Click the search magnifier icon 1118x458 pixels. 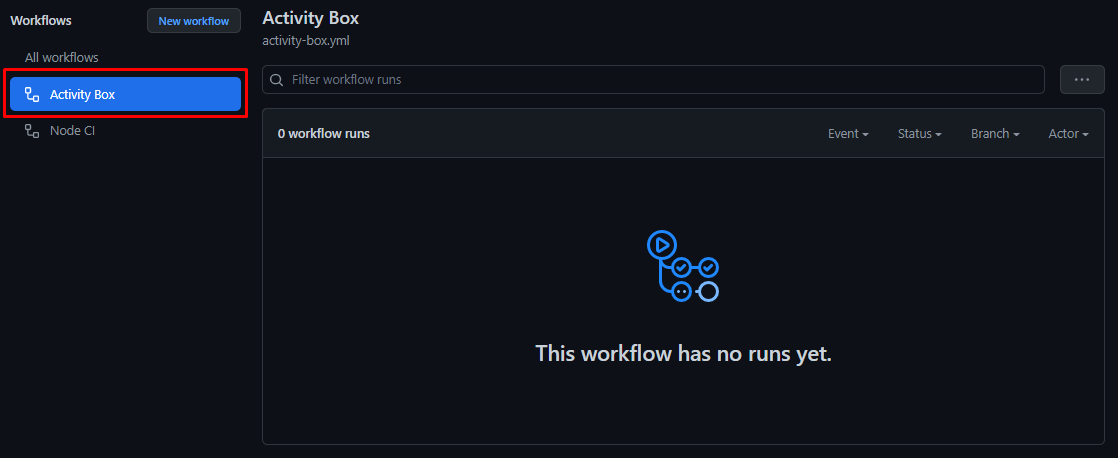tap(277, 79)
